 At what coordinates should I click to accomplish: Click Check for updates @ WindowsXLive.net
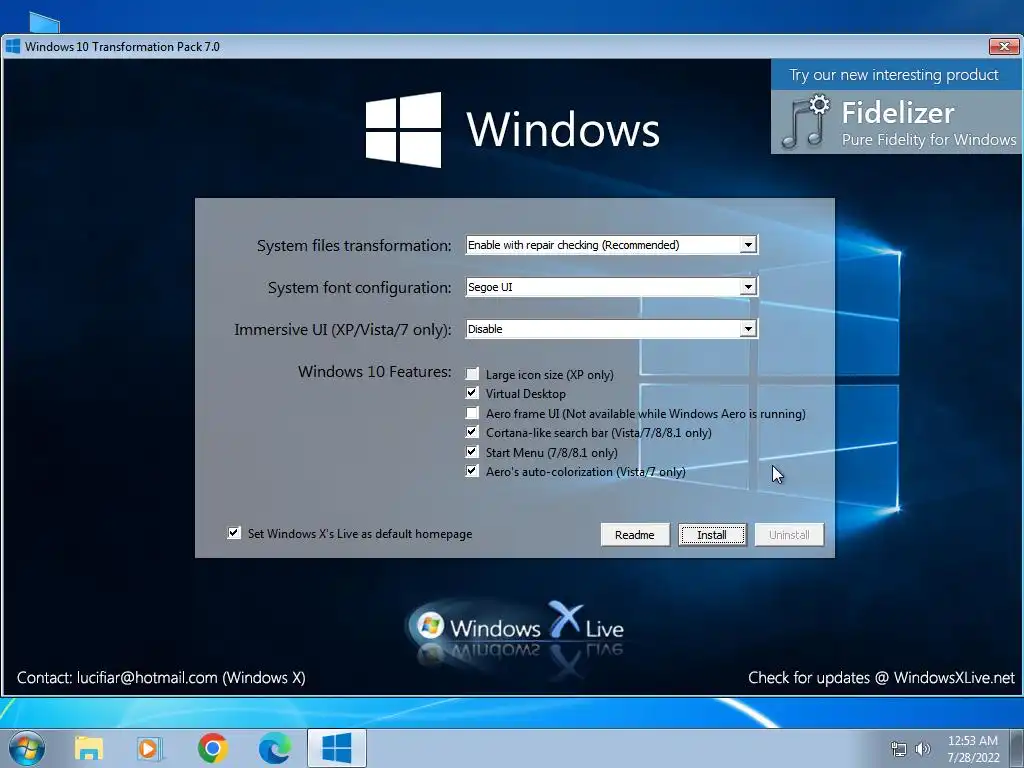881,678
